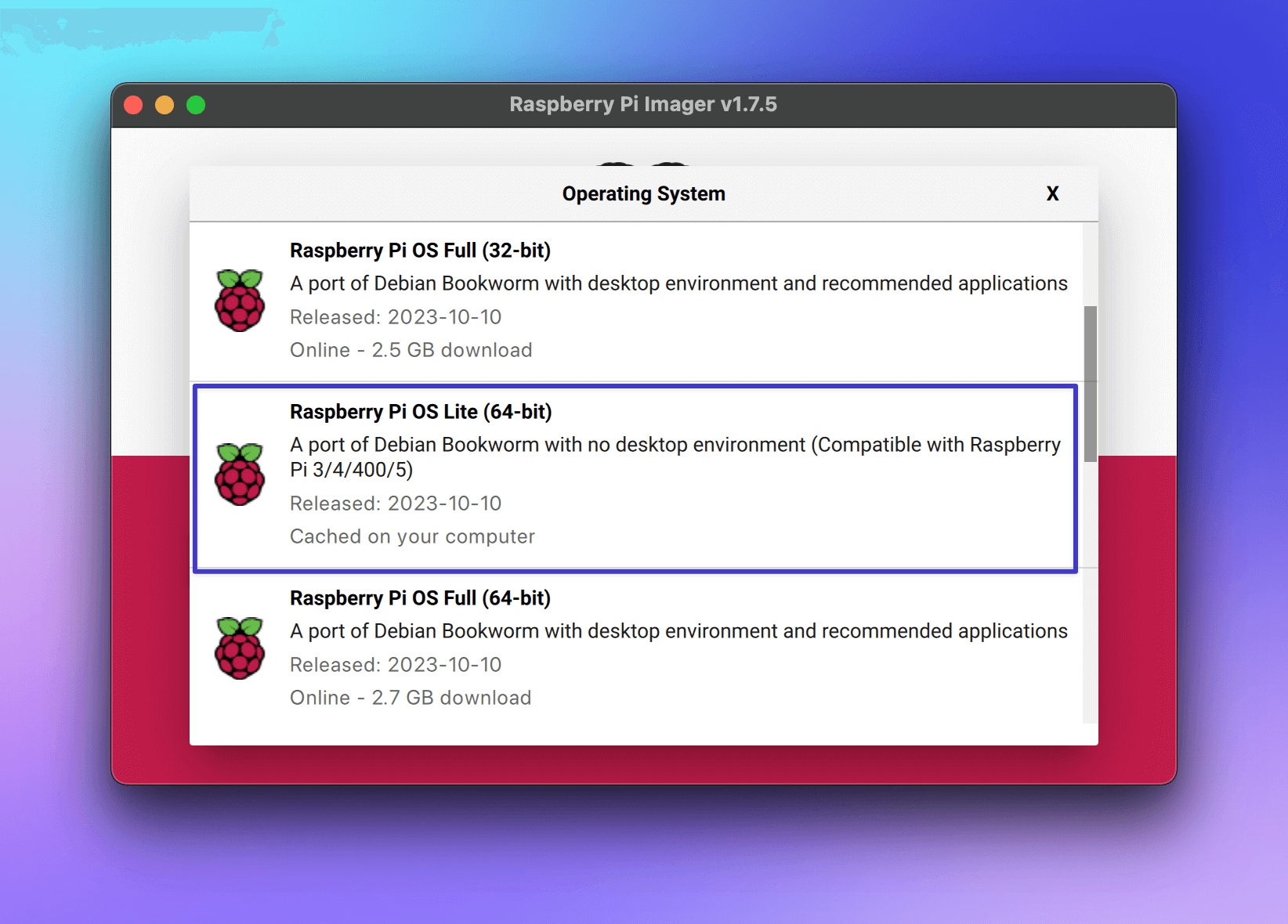Click the OS Full (64-bit) Debian Bookworm description

click(x=678, y=631)
